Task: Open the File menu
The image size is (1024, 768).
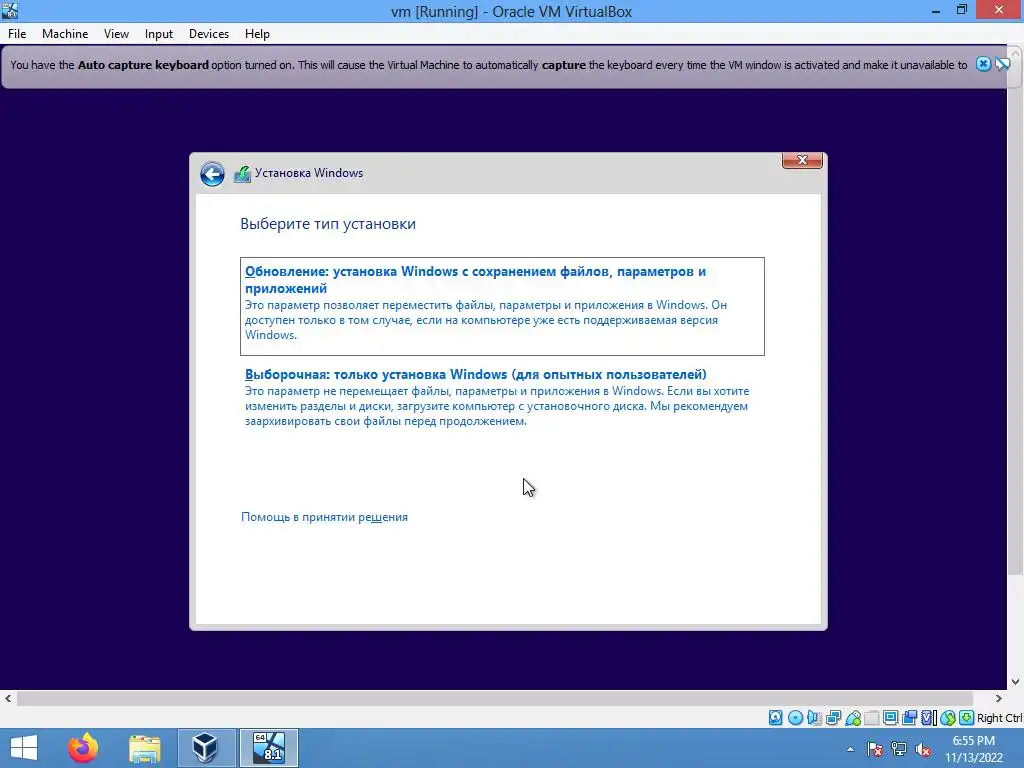Action: click(x=17, y=34)
